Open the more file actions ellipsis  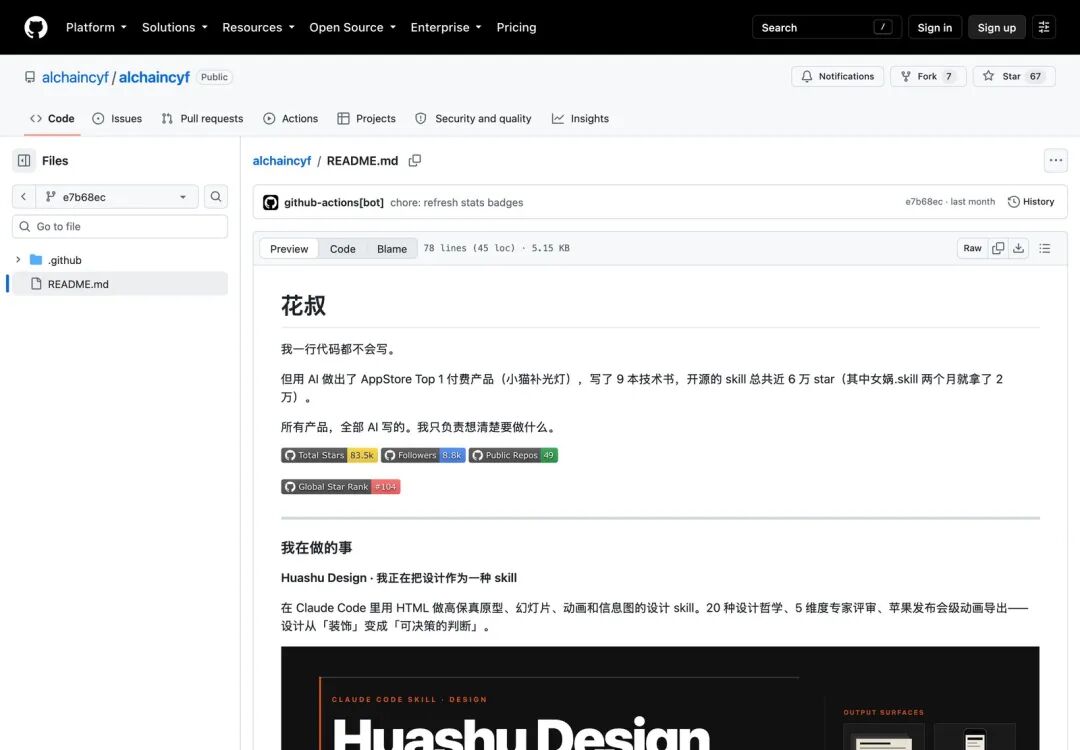tap(1055, 160)
